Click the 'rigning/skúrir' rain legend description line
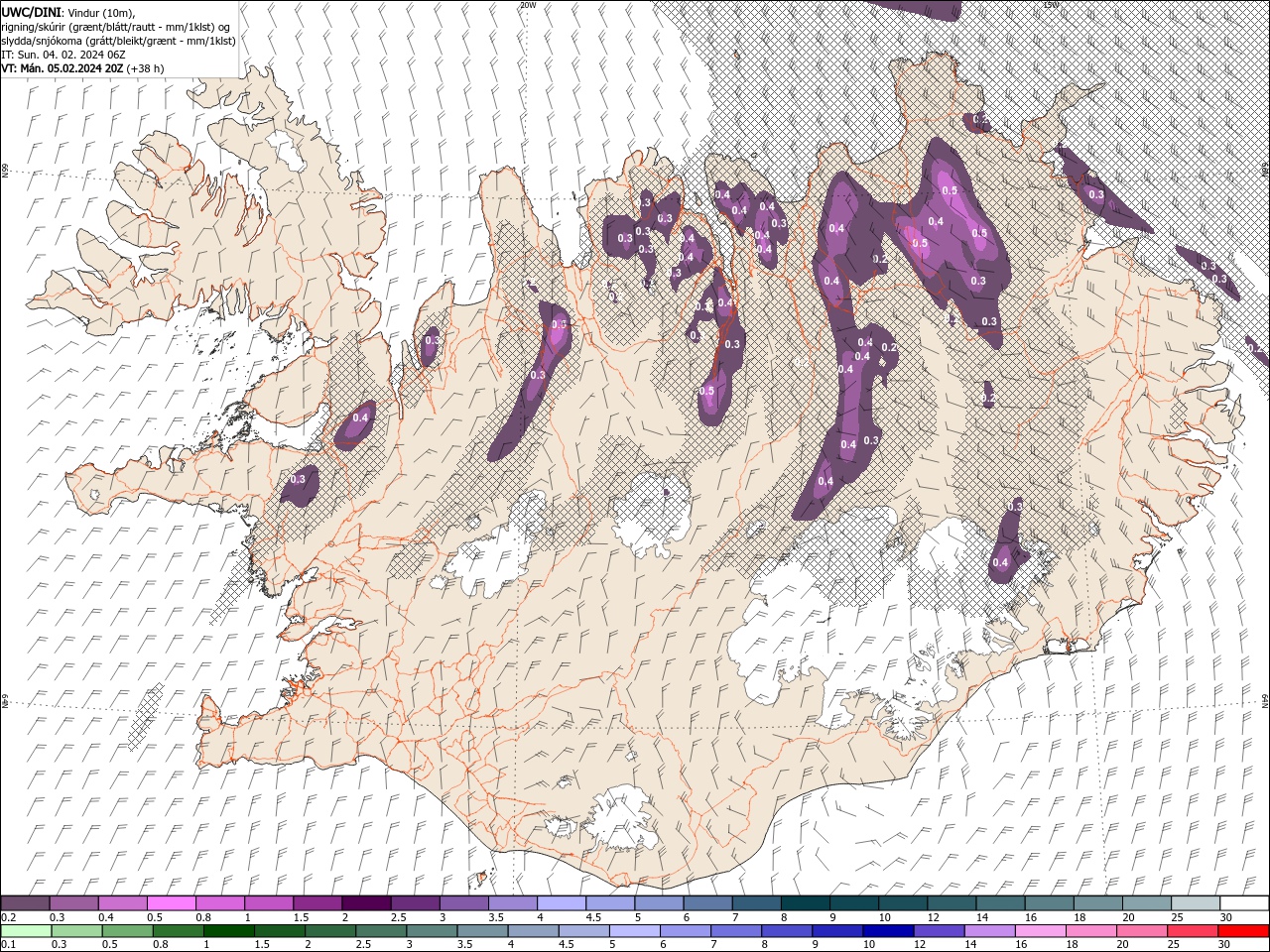Image resolution: width=1270 pixels, height=952 pixels. coord(116,26)
